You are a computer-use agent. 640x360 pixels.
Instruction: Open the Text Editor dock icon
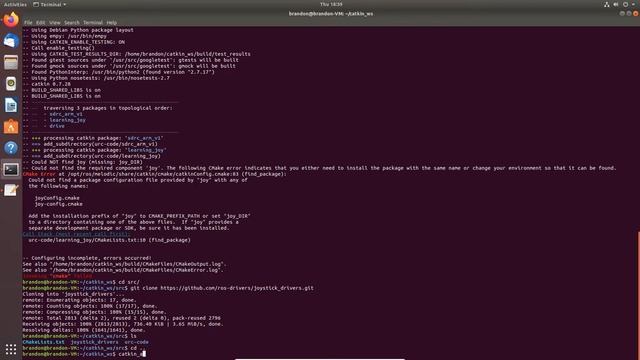[11, 190]
